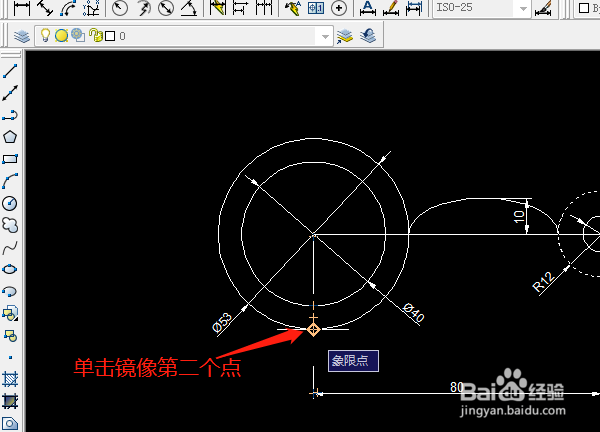Select the Jogged radius dimension tool
The height and width of the screenshot is (432, 600).
coord(143,8)
